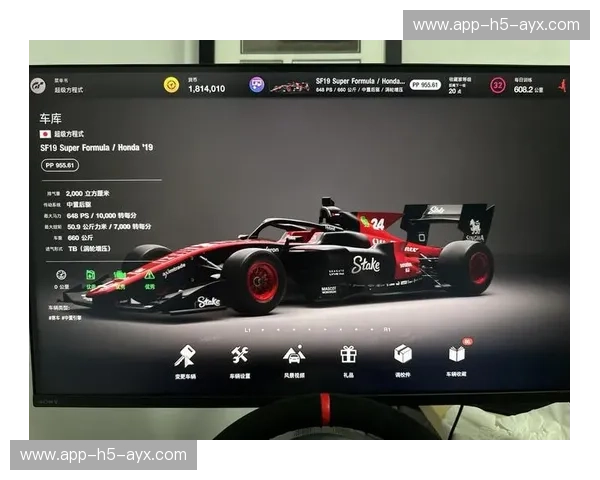The height and width of the screenshot is (480, 600).
Task: Click the 车库 garage heading
Action: (51, 118)
